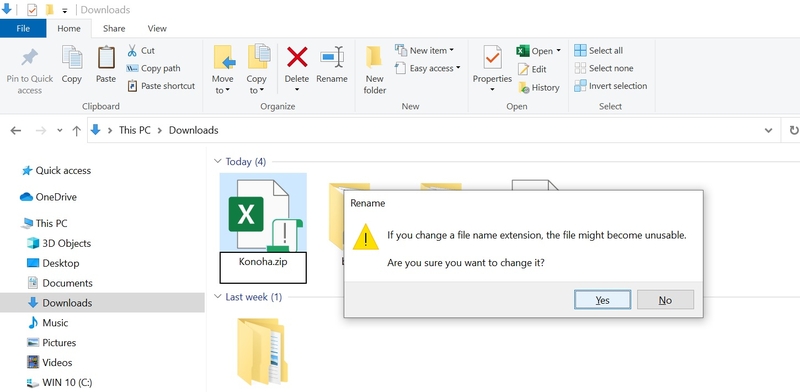
Task: Open WIN 10 (C:) drive
Action: (x=60, y=382)
